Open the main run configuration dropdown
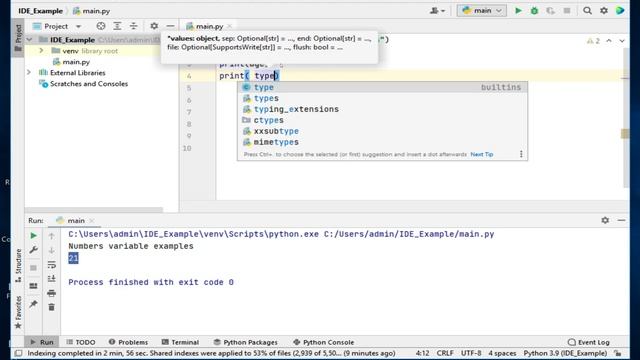640x360 pixels. coord(482,11)
